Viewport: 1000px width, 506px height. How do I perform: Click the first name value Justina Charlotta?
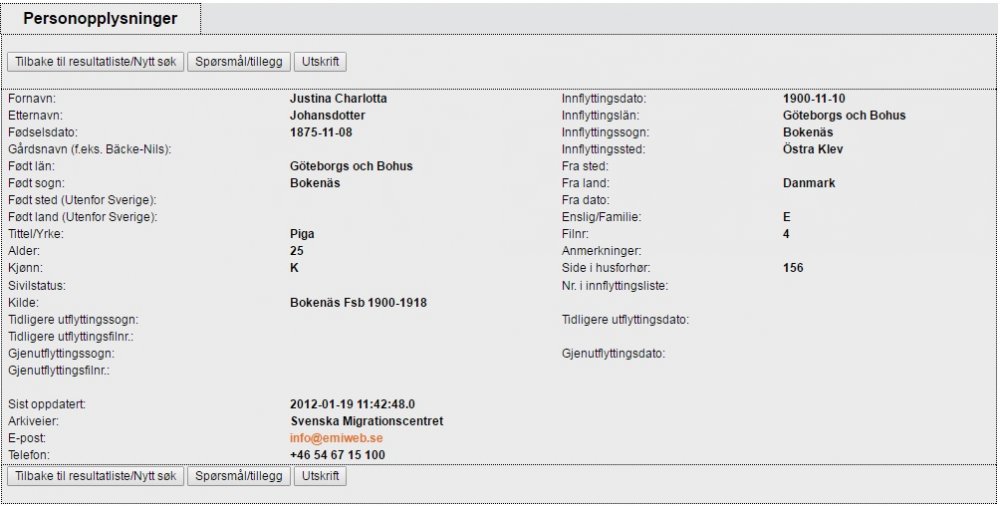[338, 99]
